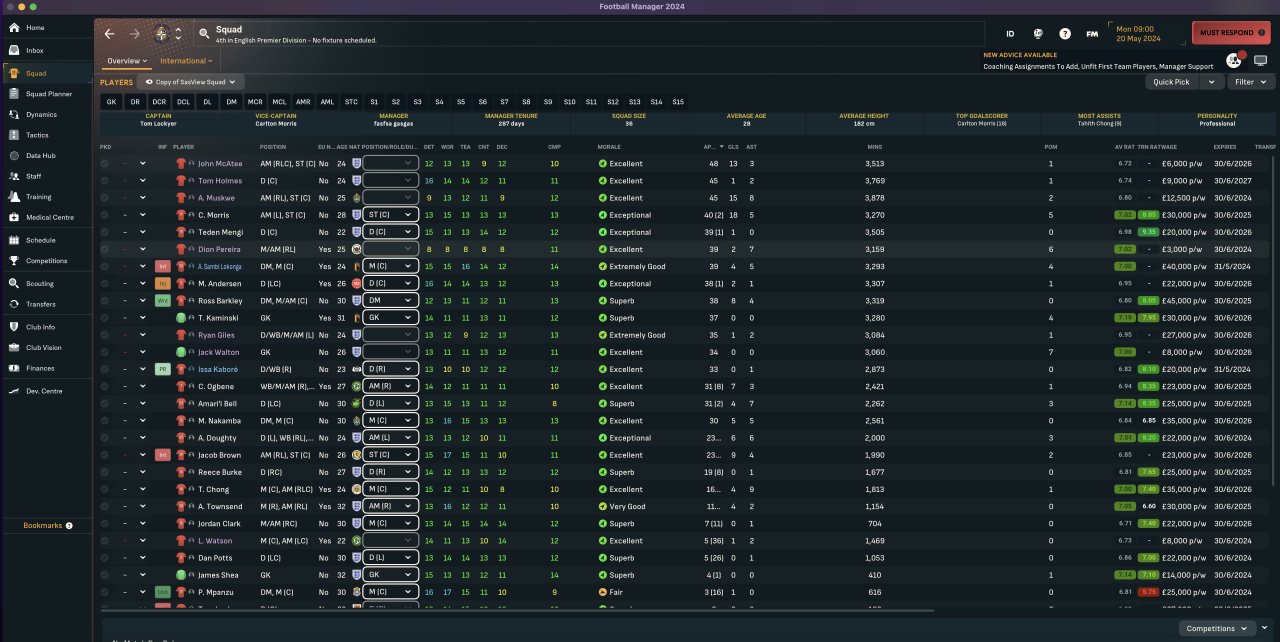The height and width of the screenshot is (642, 1280).
Task: Select the STC position slot
Action: pos(351,102)
